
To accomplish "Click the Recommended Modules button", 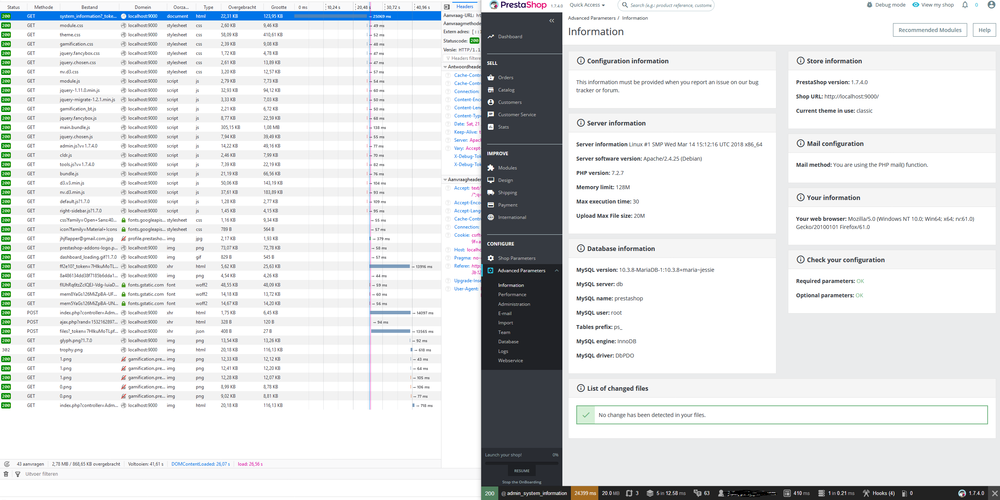I will tap(930, 30).
